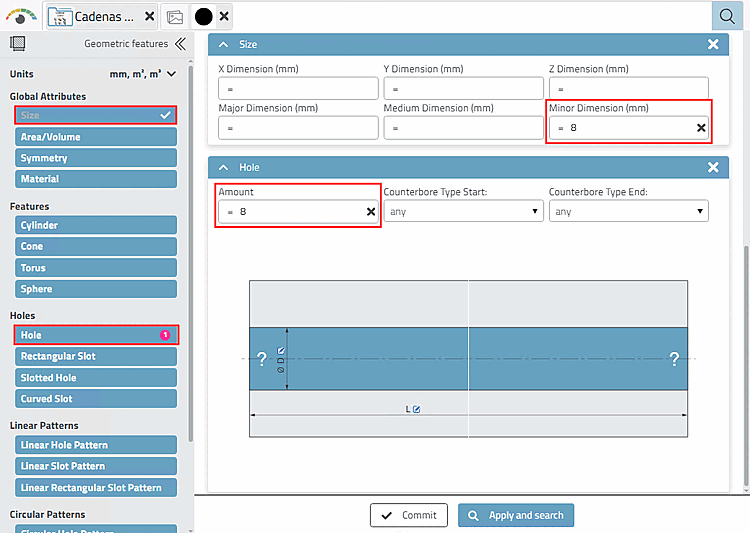750x533 pixels.
Task: Click the X Dimension input field
Action: coord(298,89)
